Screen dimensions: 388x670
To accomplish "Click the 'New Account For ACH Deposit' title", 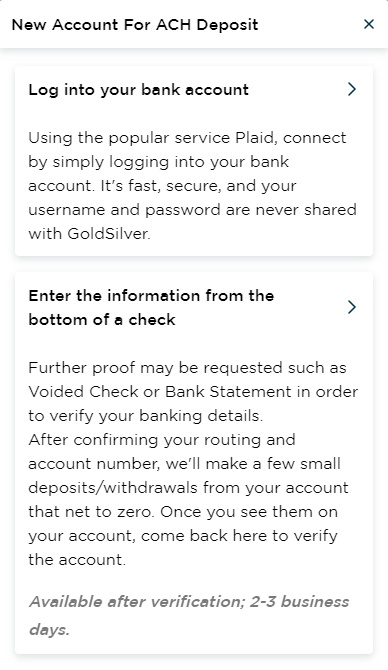I will coord(135,25).
